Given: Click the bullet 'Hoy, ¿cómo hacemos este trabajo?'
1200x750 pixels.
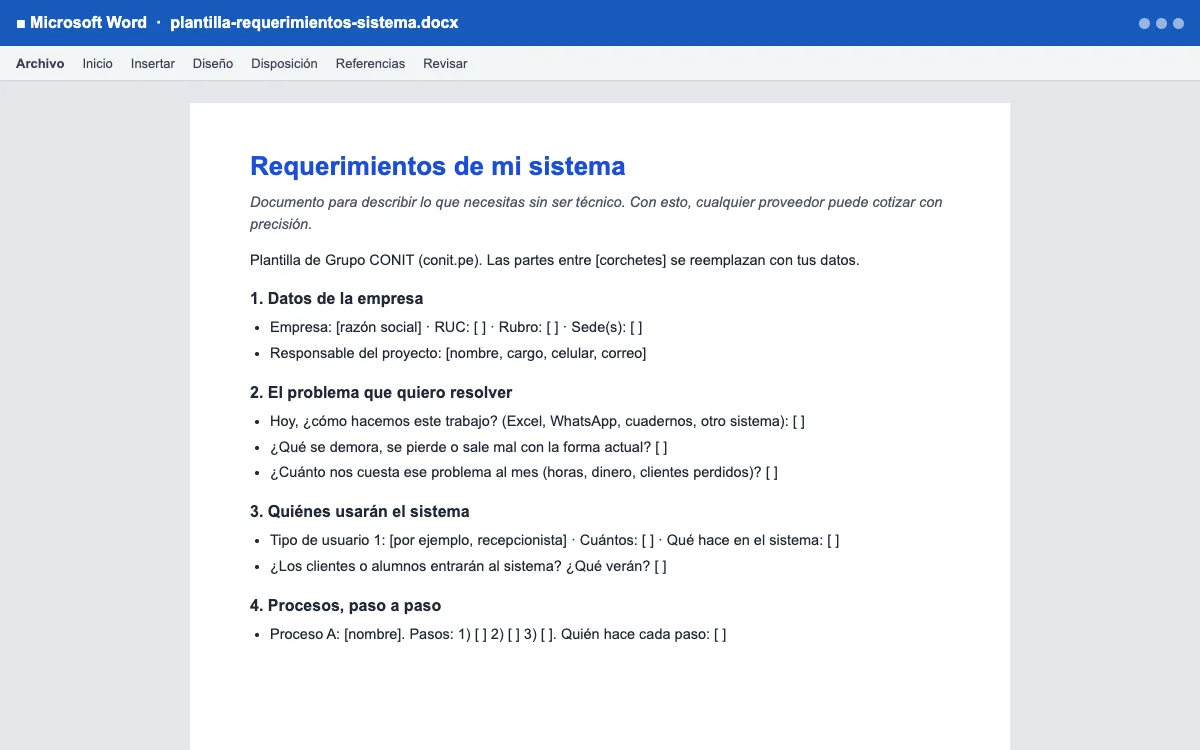Looking at the screenshot, I should [538, 421].
